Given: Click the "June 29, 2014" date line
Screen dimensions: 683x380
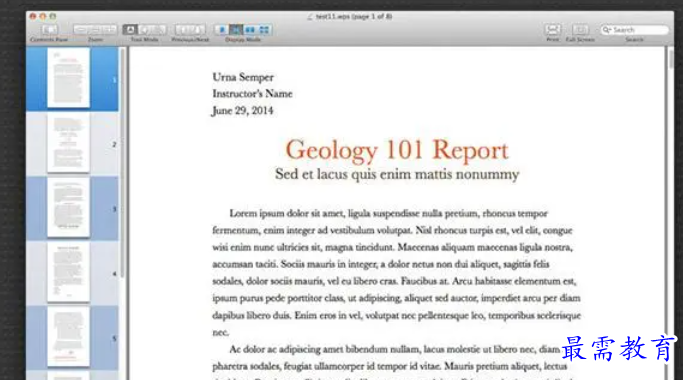Looking at the screenshot, I should [x=243, y=111].
